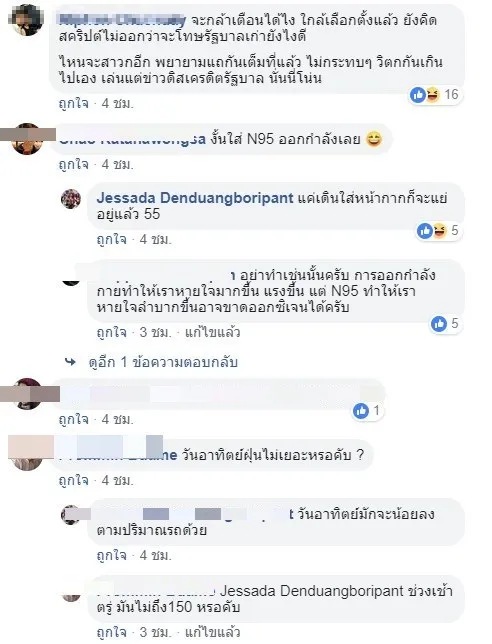The height and width of the screenshot is (644, 492).
Task: Click reaction icons showing 16 reactions
Action: (425, 95)
